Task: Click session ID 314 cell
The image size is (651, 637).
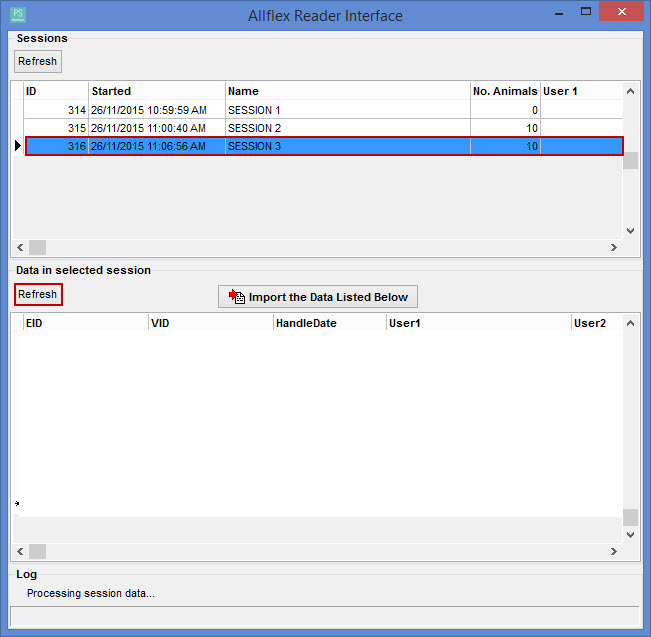Action: point(56,110)
